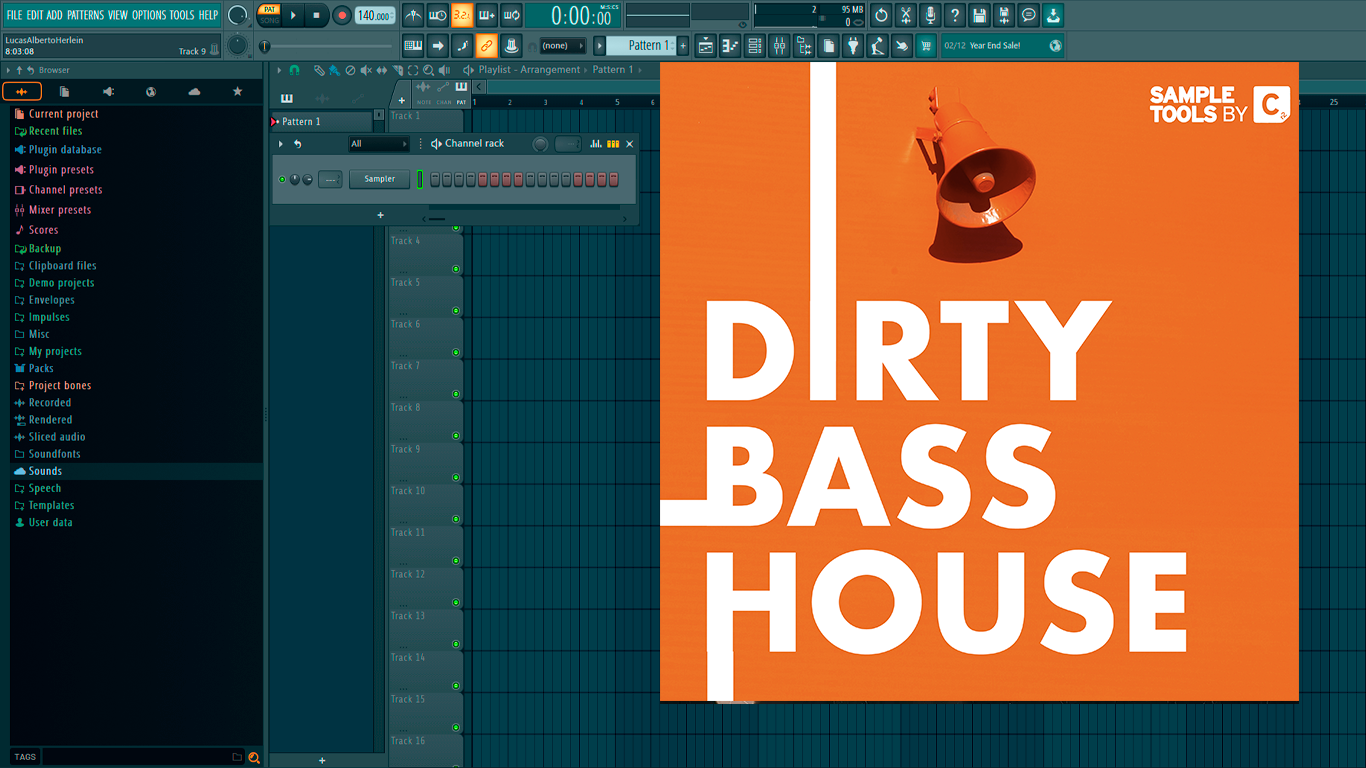Viewport: 1366px width, 768px height.
Task: Open the speech bubble info icon
Action: [1028, 15]
